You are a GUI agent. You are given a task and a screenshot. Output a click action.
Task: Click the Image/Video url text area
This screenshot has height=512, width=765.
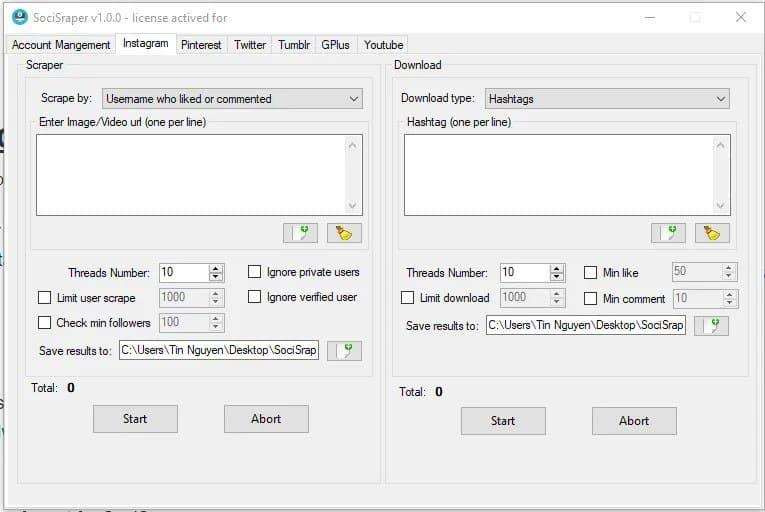coord(191,175)
